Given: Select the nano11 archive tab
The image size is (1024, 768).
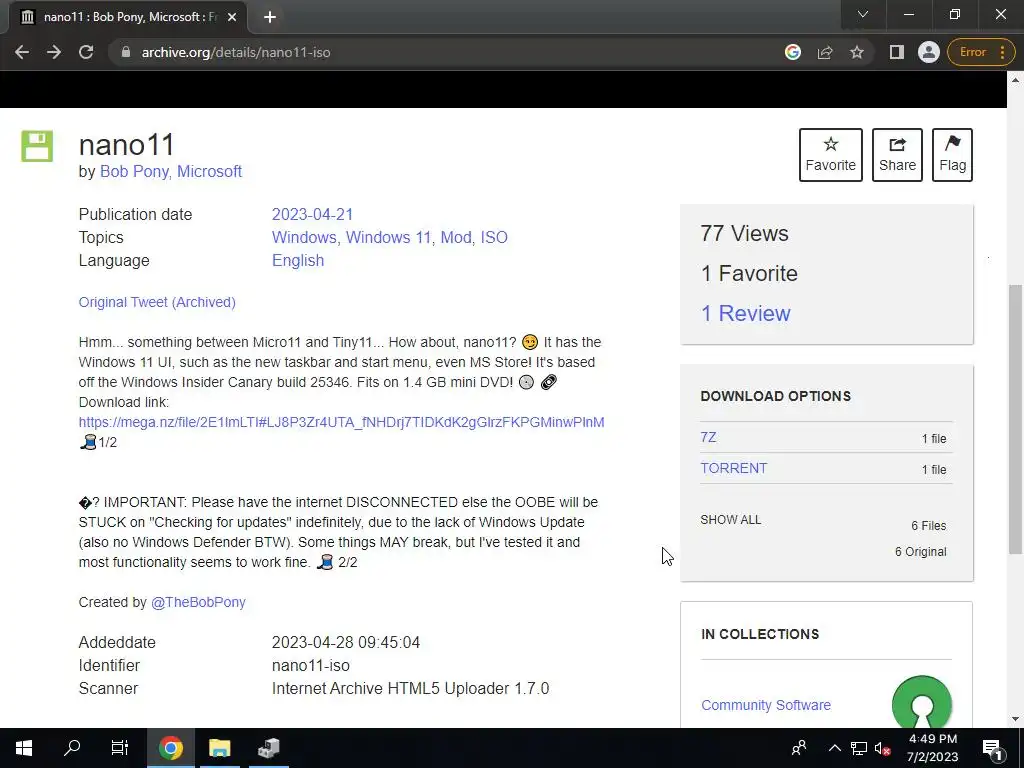Looking at the screenshot, I should point(128,17).
